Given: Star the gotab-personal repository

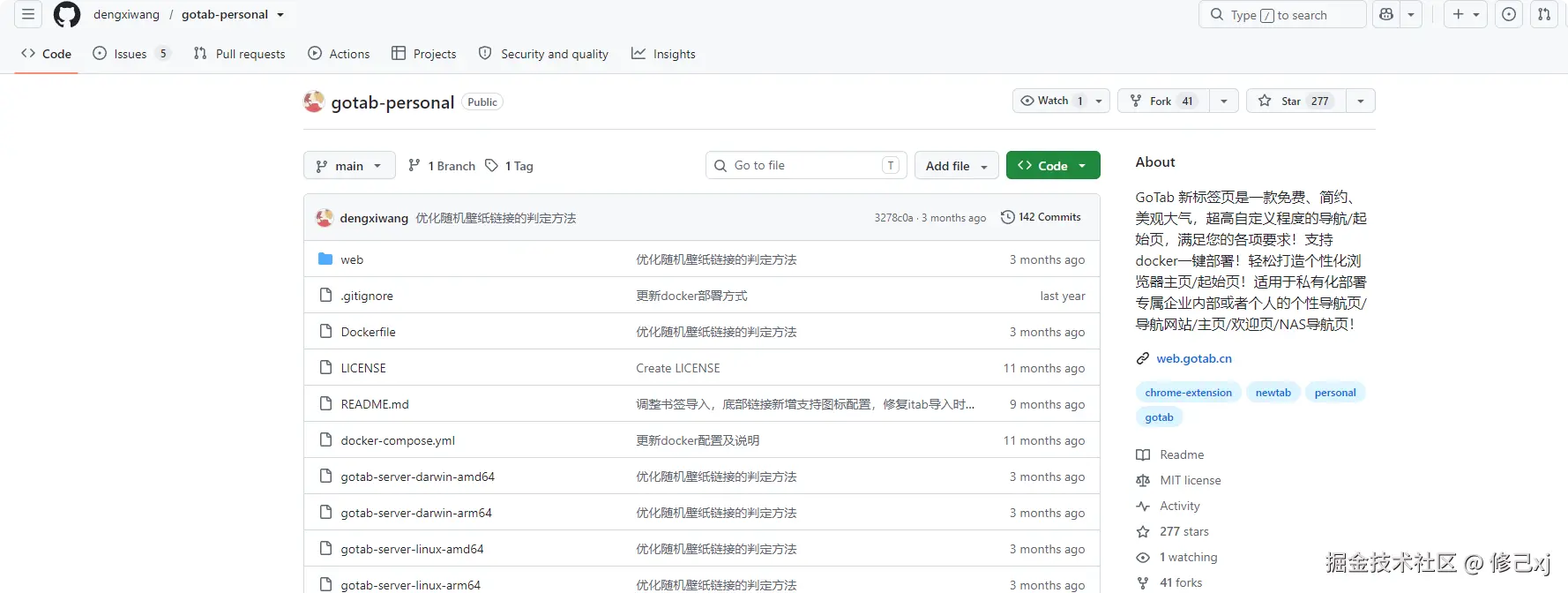Looking at the screenshot, I should pyautogui.click(x=1296, y=101).
